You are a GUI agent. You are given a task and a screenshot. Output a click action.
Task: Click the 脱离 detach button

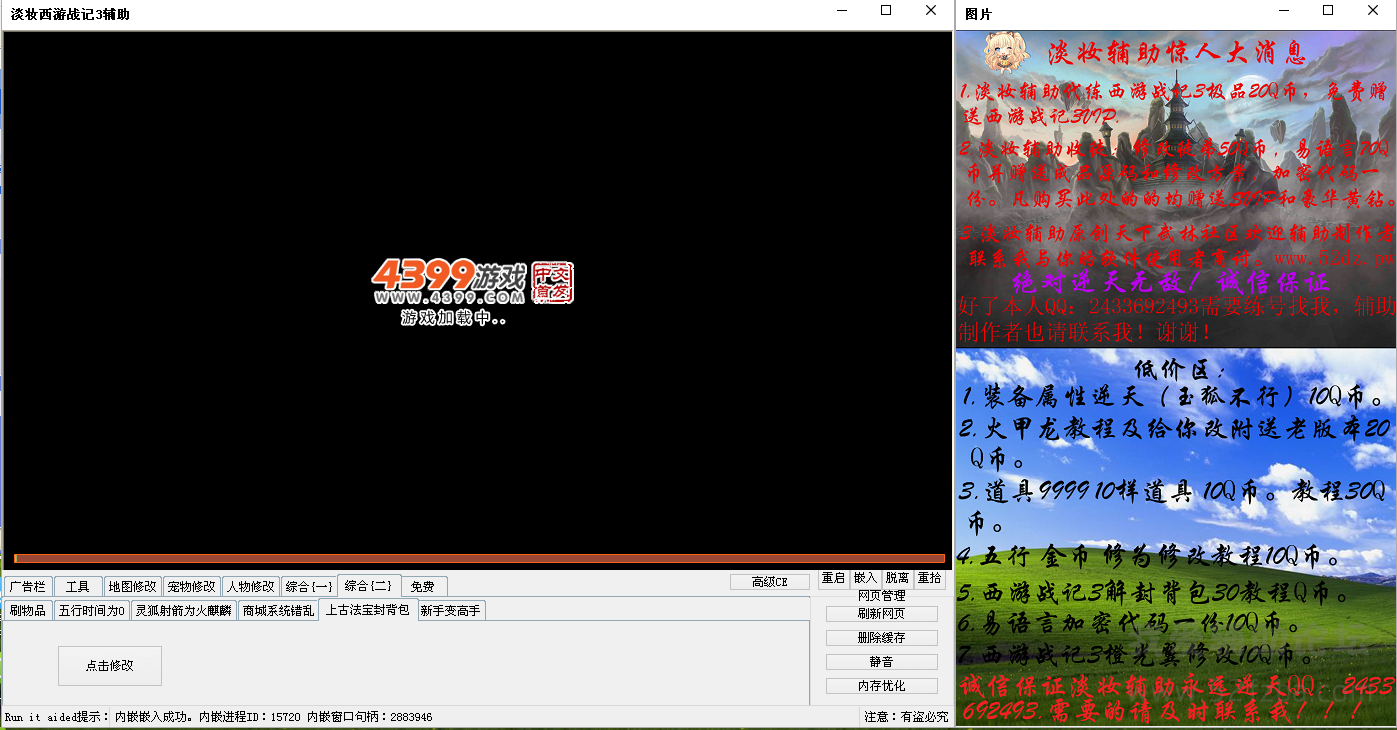(x=897, y=579)
